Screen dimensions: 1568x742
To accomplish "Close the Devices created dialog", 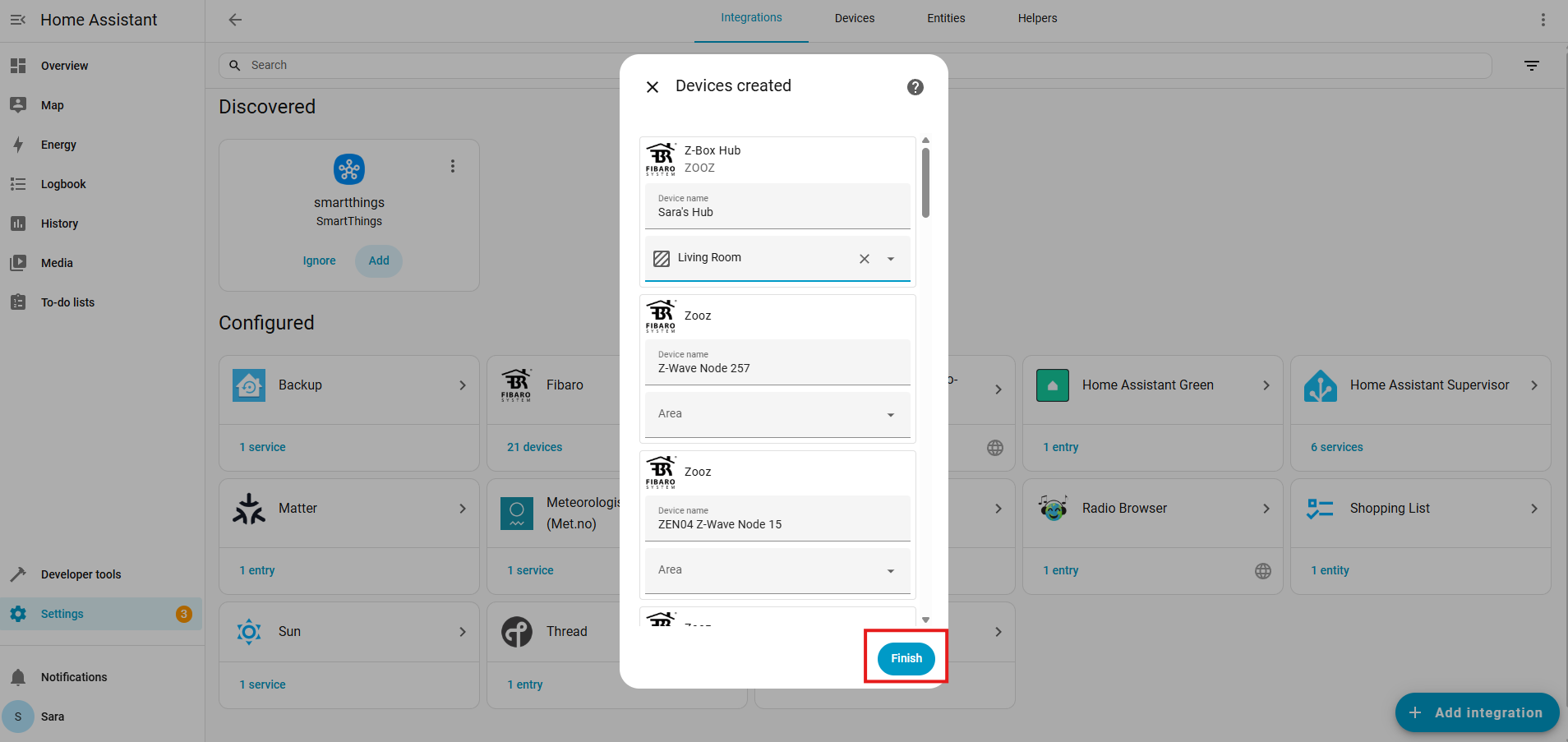I will [x=653, y=87].
